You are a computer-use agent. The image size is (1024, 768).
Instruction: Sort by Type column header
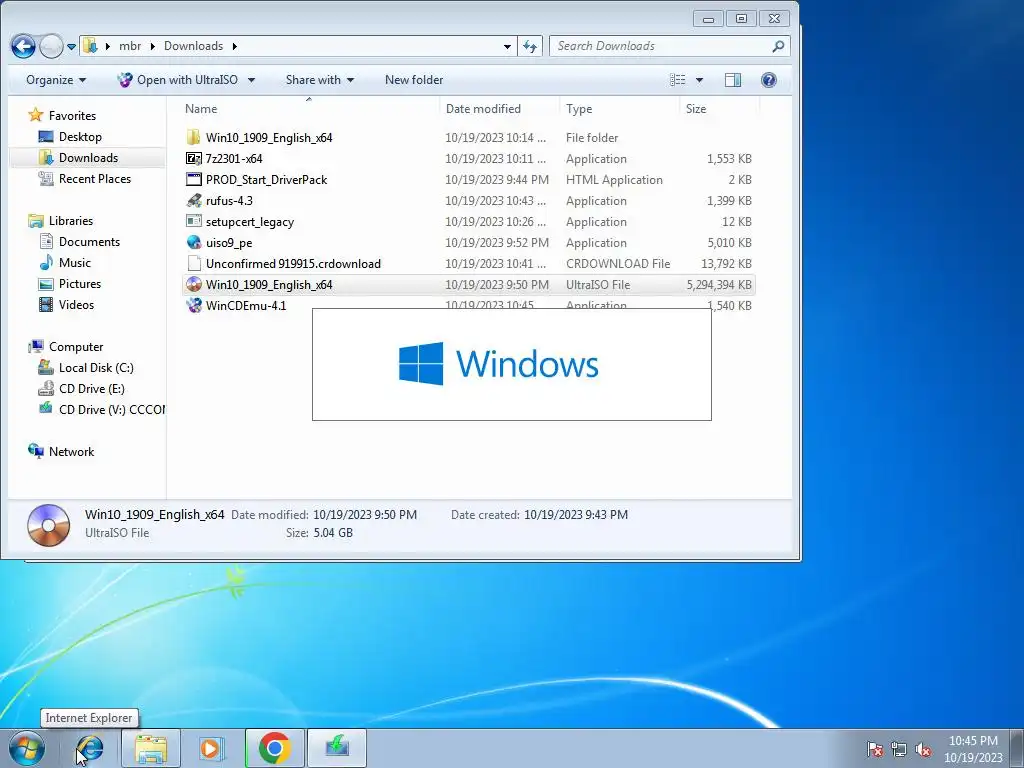coord(579,108)
